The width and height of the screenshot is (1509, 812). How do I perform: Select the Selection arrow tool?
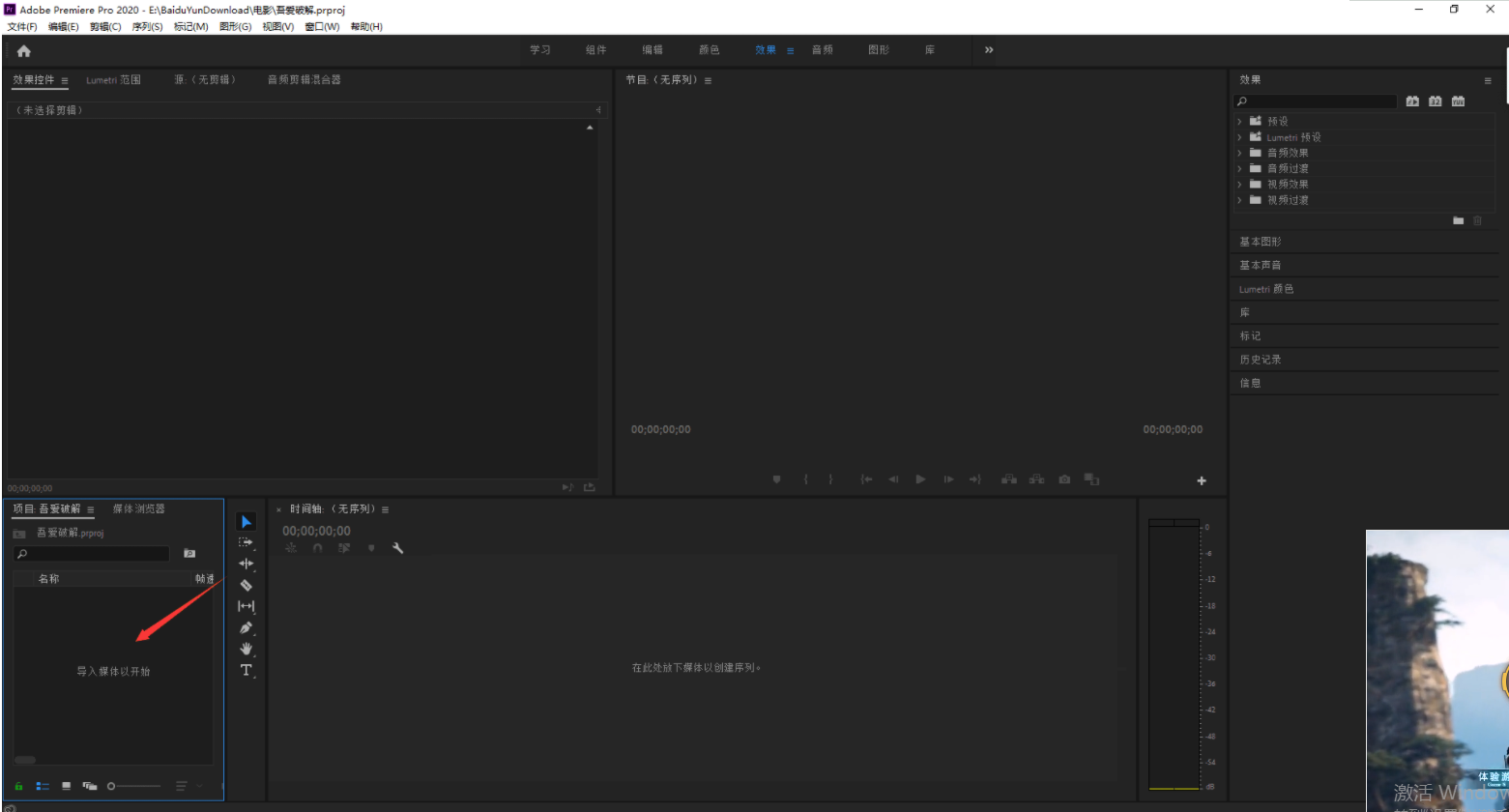coord(247,522)
